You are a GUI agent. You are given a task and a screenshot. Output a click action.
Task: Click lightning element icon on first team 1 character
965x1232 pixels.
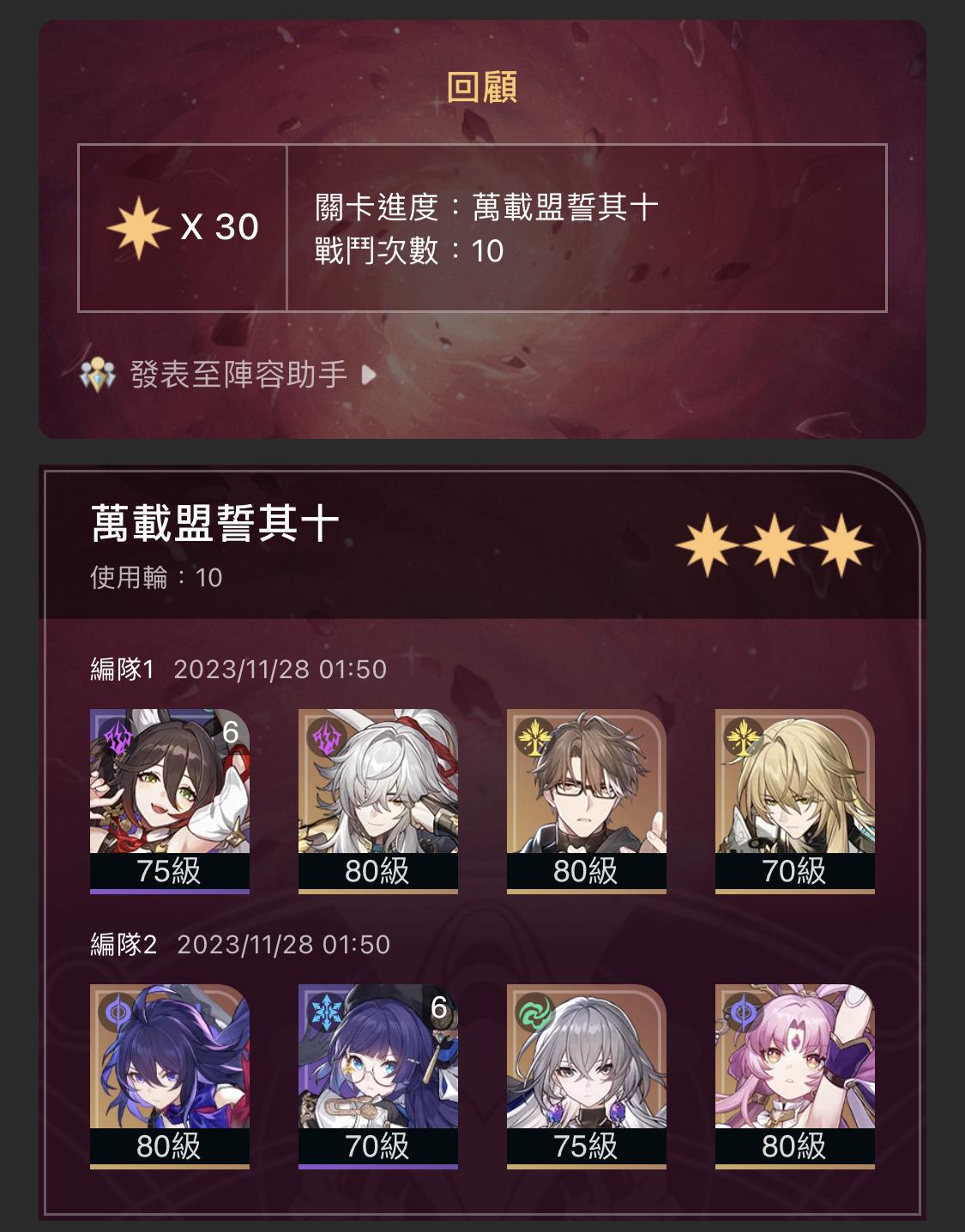pyautogui.click(x=118, y=736)
